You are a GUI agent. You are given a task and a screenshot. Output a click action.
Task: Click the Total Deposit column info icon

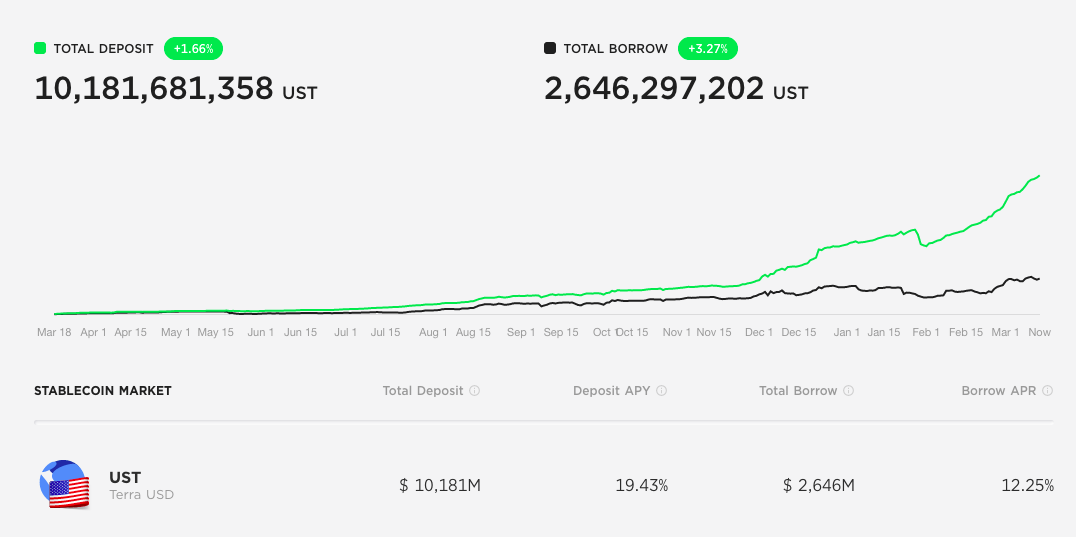475,391
